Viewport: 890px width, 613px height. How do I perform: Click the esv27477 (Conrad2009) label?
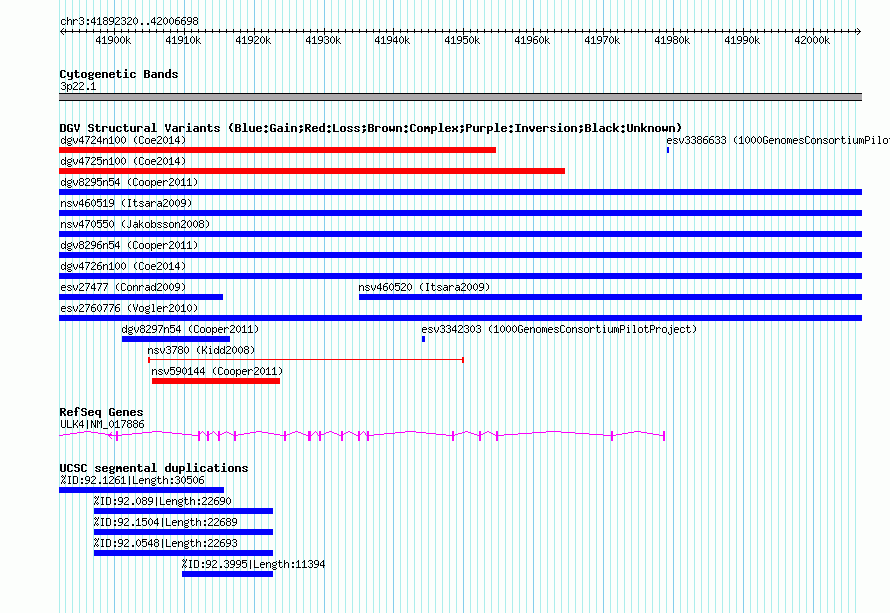tap(123, 287)
